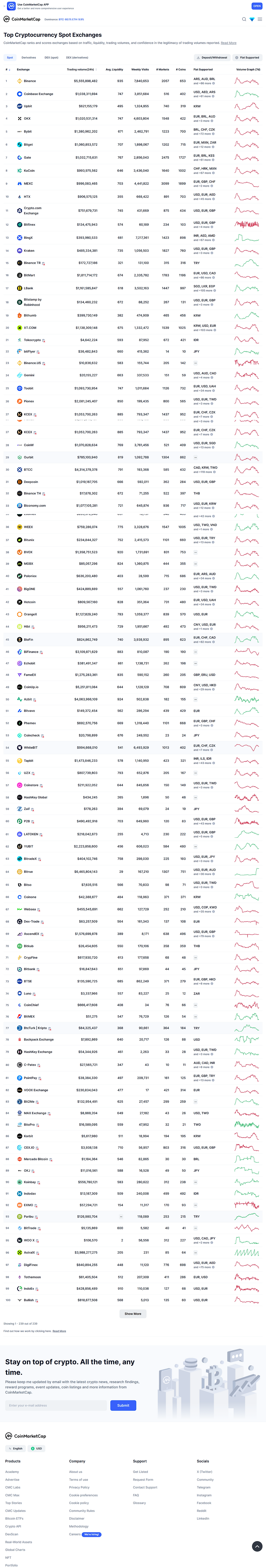Viewport: 266px width, 1568px height.
Task: Sort by Weekly Visits column
Action: point(140,69)
